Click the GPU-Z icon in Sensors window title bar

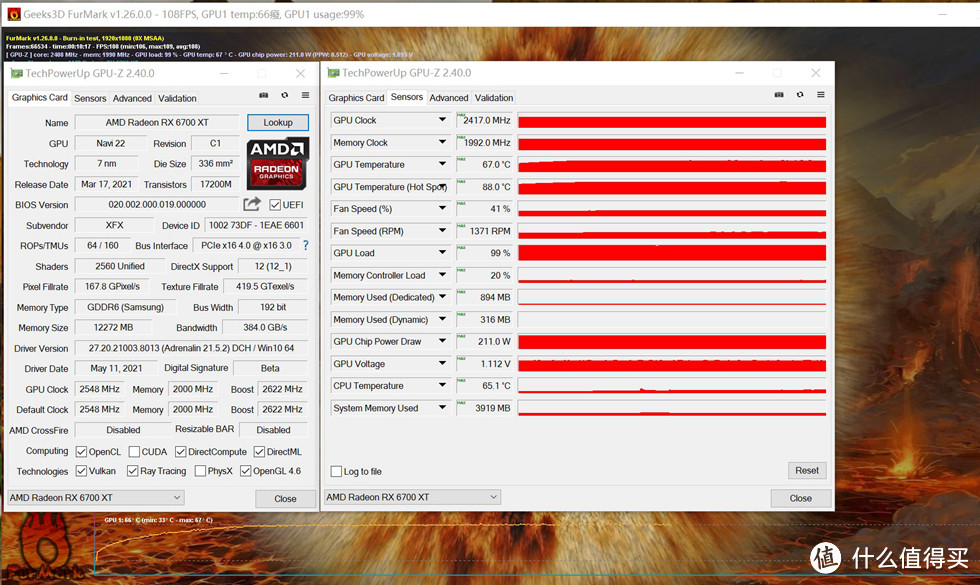(x=334, y=73)
